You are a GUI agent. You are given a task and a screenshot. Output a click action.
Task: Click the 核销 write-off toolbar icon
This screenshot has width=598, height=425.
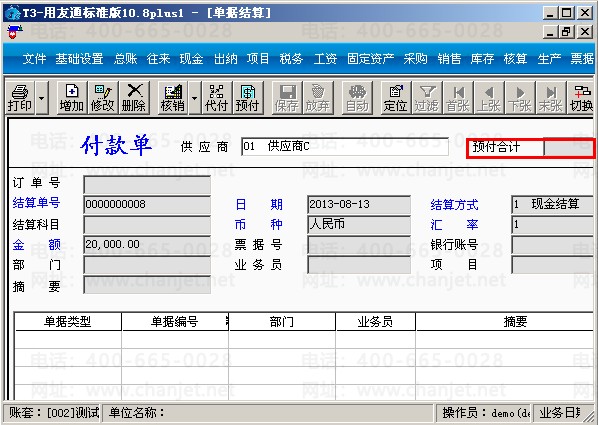pos(173,98)
